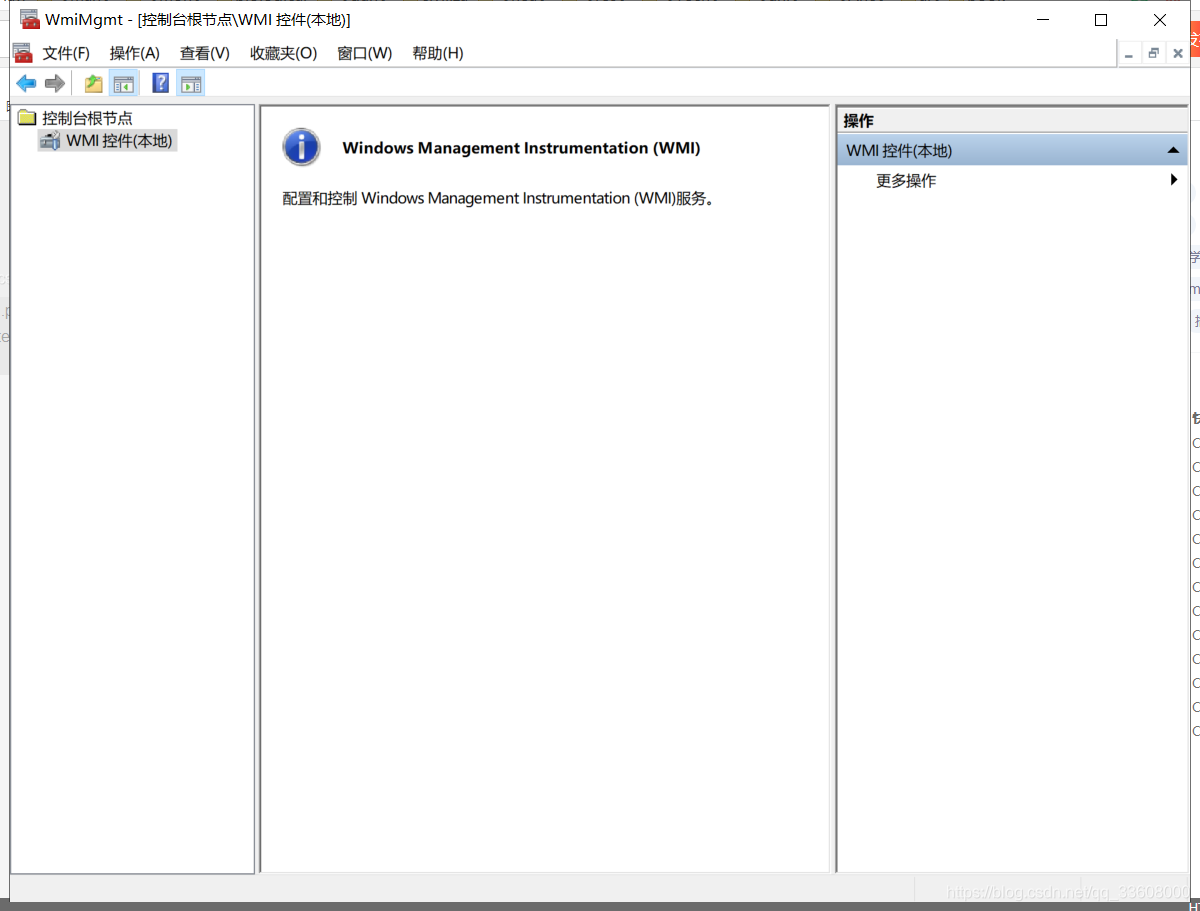Expand 更多操作 submenu arrow

pyautogui.click(x=1174, y=180)
